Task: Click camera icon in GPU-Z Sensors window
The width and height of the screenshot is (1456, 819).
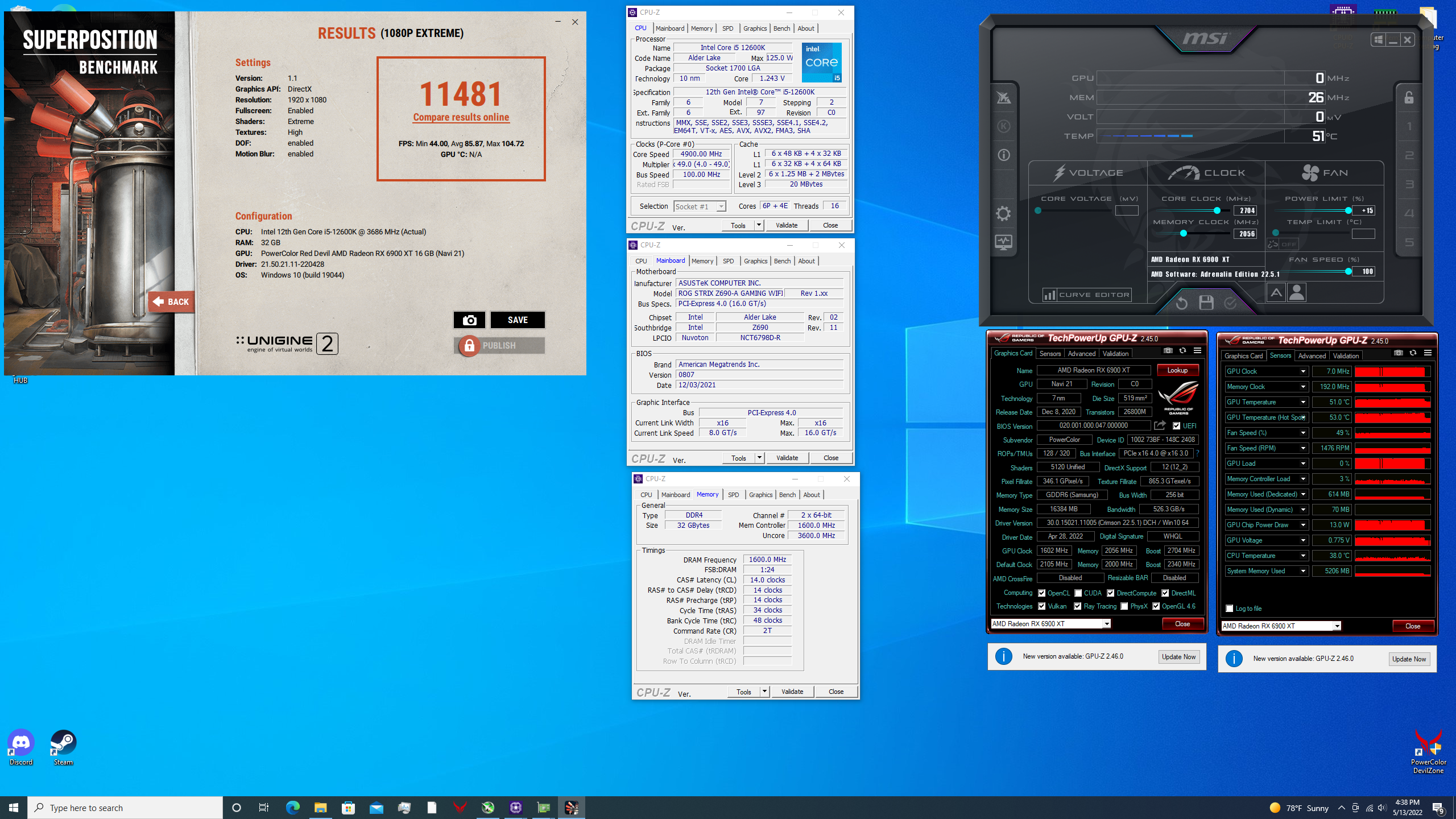Action: pos(1398,353)
